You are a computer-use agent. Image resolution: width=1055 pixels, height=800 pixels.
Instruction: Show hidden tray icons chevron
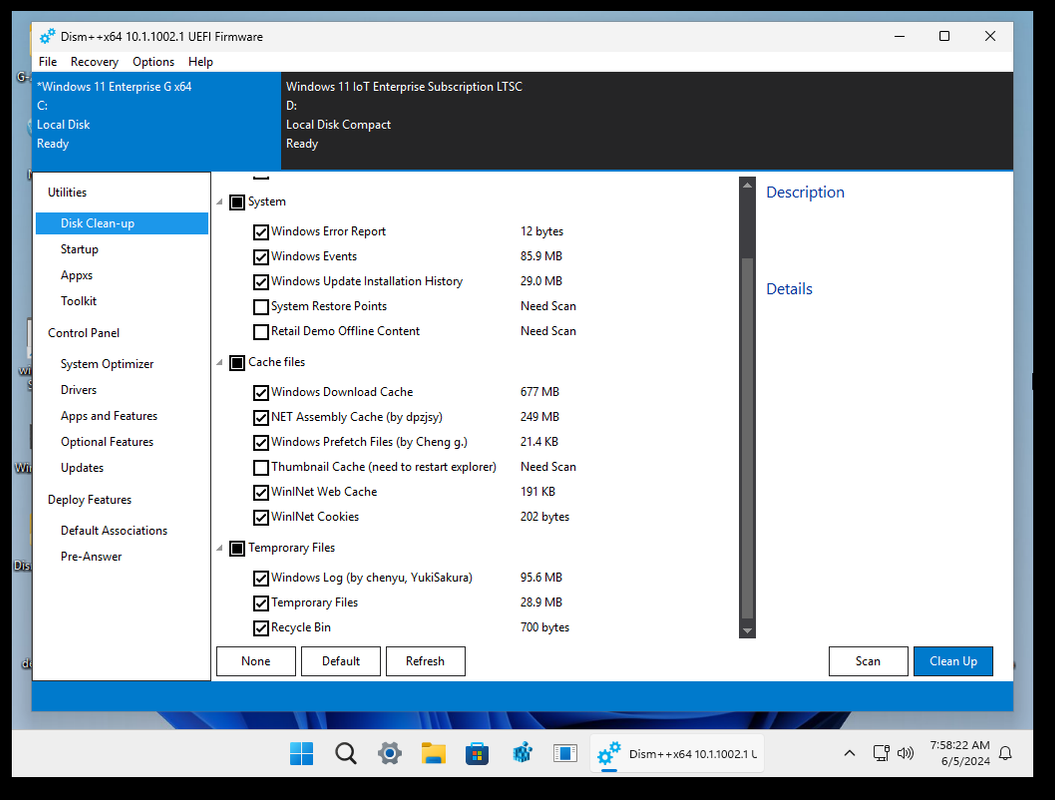[850, 754]
